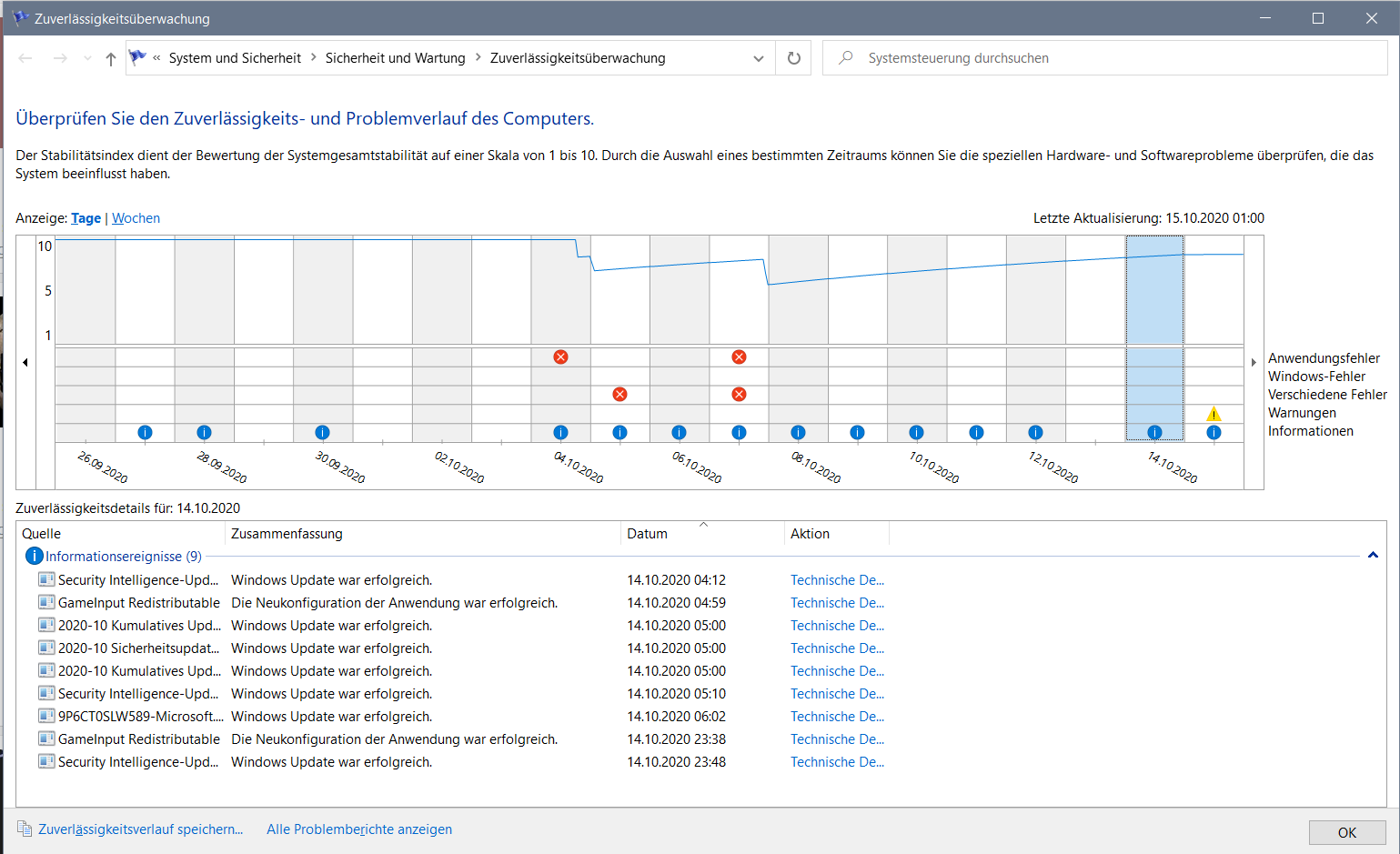Click the application failure icon on 04.10.2020

(560, 357)
